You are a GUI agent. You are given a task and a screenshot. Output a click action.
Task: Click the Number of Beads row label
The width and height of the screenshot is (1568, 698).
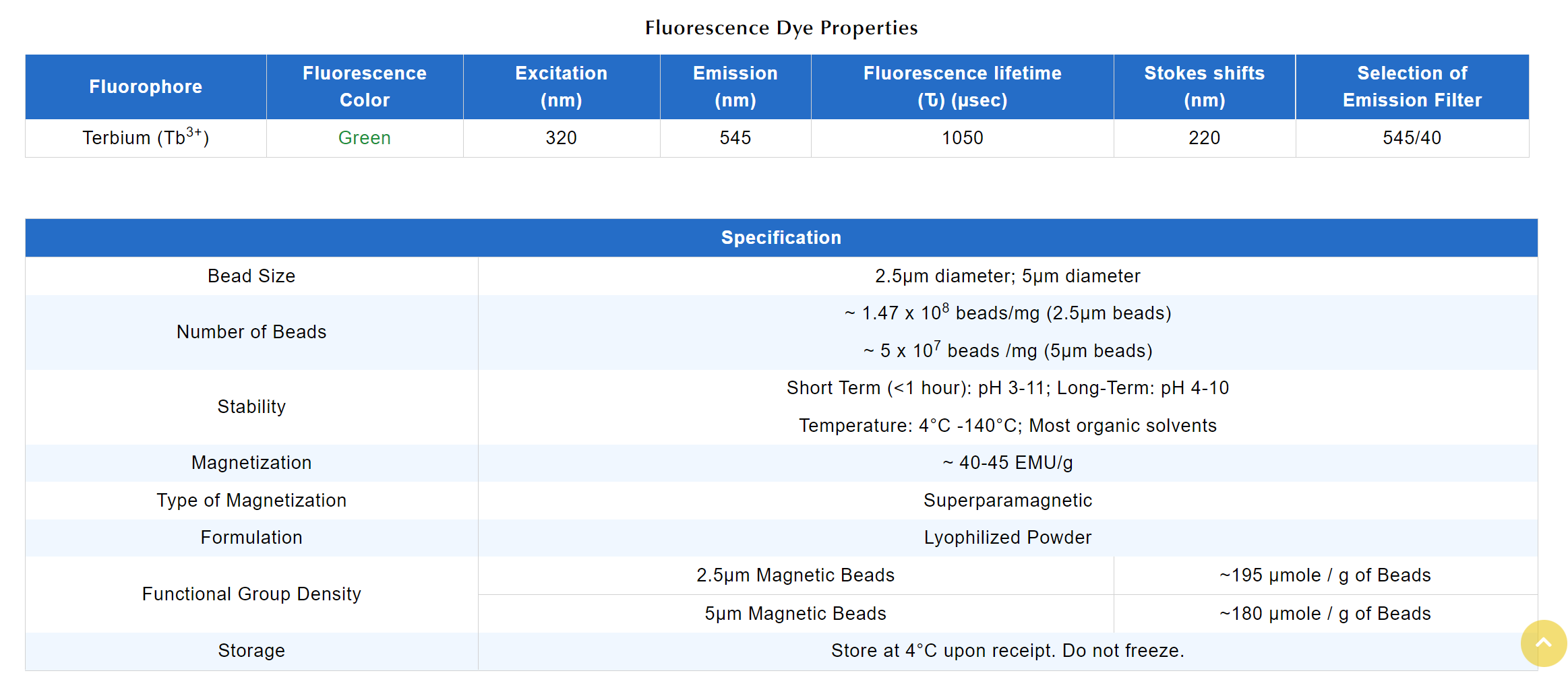251,332
